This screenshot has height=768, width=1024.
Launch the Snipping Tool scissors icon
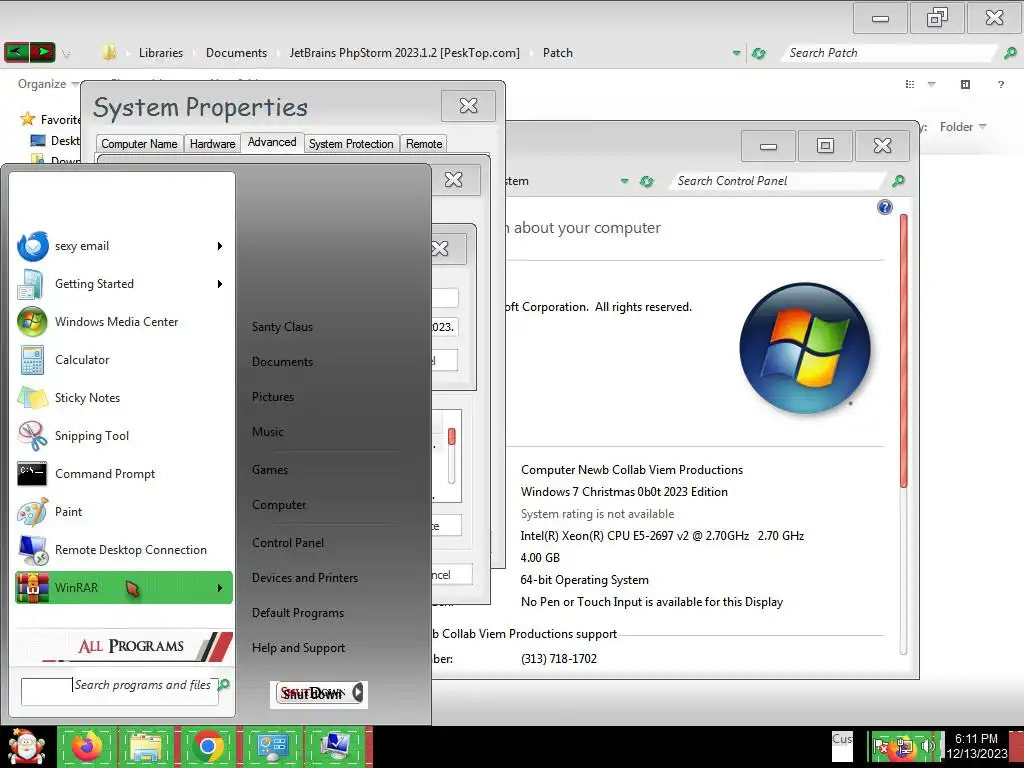[x=32, y=436]
